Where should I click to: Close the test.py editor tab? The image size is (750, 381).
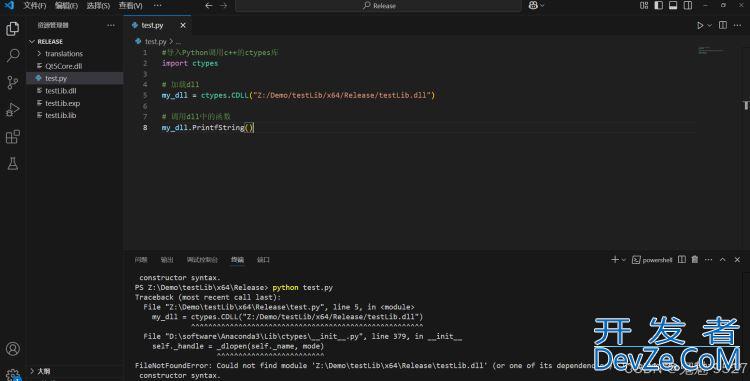pyautogui.click(x=183, y=25)
